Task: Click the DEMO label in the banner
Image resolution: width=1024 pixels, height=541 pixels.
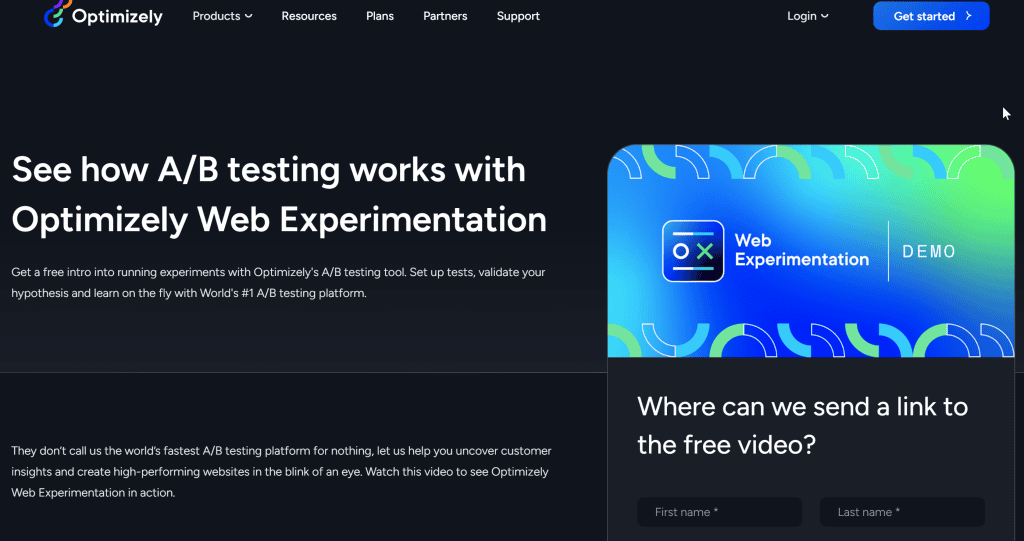Action: click(929, 252)
